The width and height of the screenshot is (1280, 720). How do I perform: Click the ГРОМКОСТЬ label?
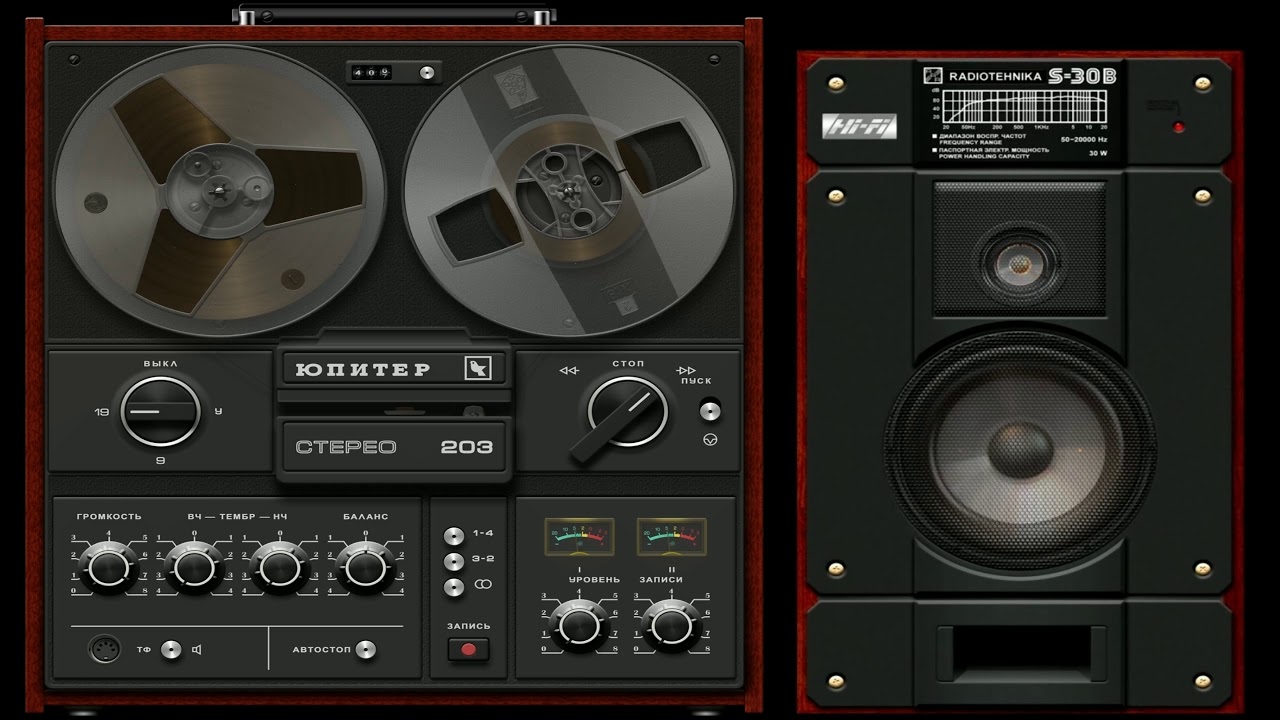tap(109, 516)
